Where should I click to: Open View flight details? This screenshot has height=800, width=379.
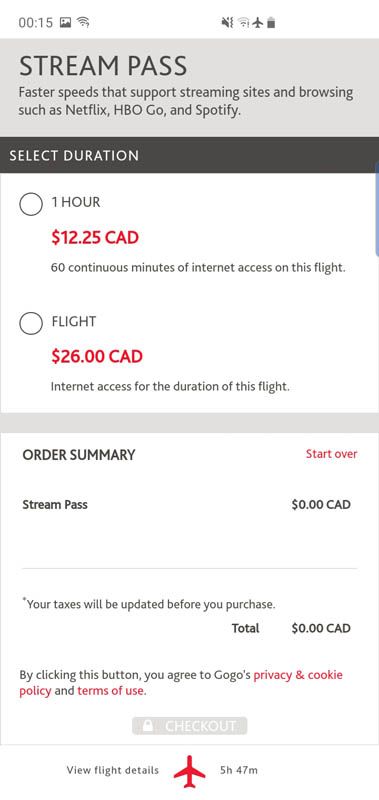pyautogui.click(x=113, y=770)
